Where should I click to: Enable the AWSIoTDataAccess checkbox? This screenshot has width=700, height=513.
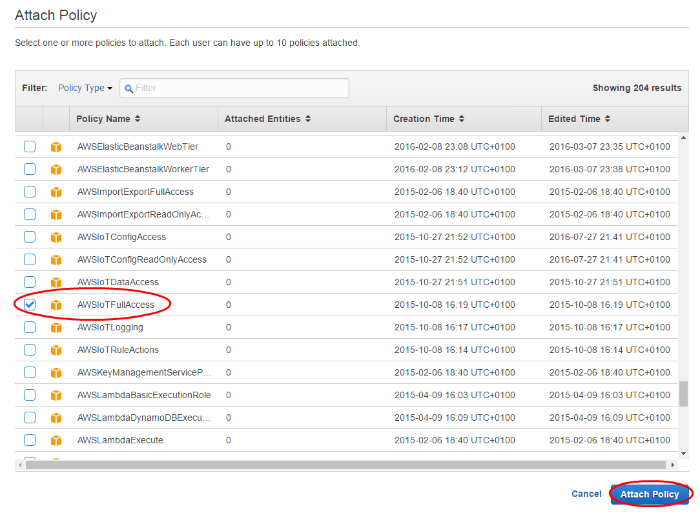point(30,282)
